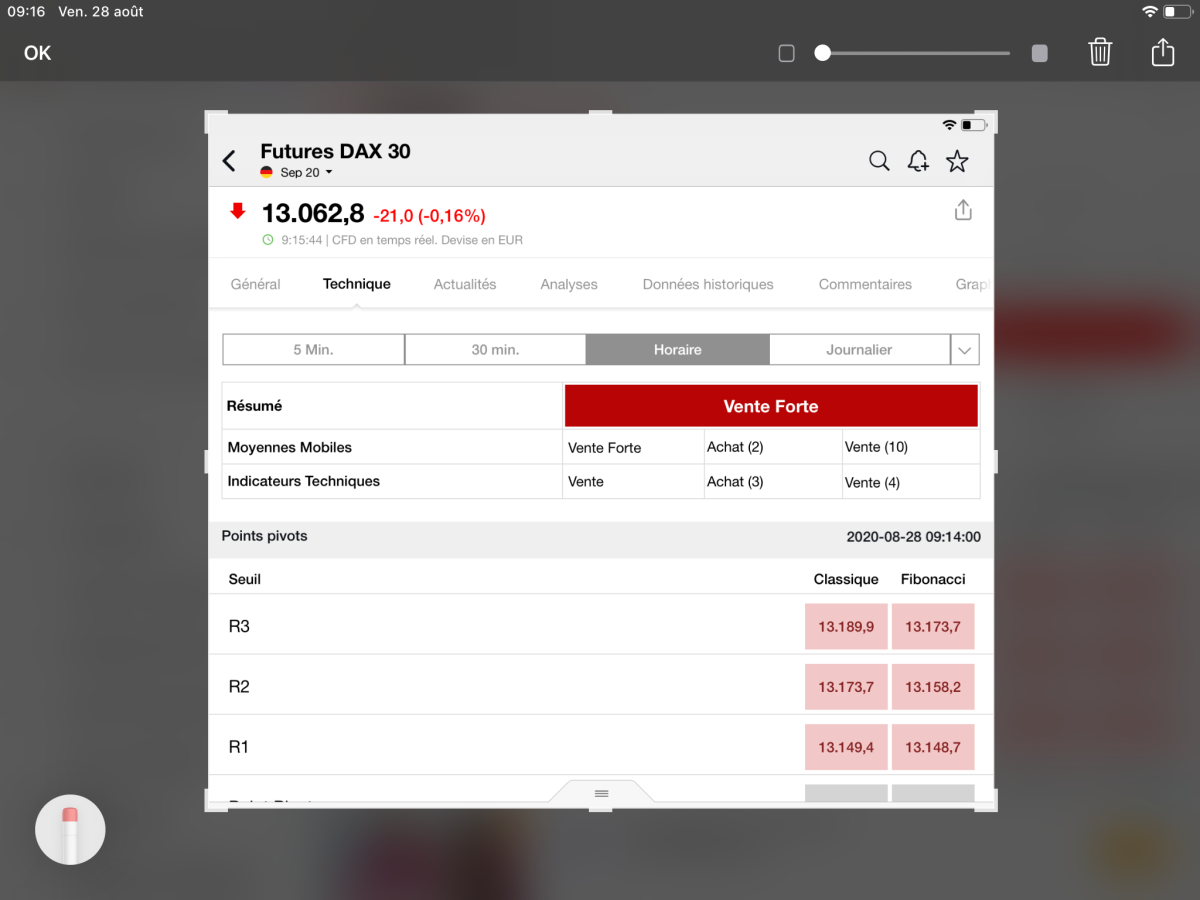Viewport: 1200px width, 900px height.
Task: Open the pencil markup tool button
Action: (x=70, y=830)
